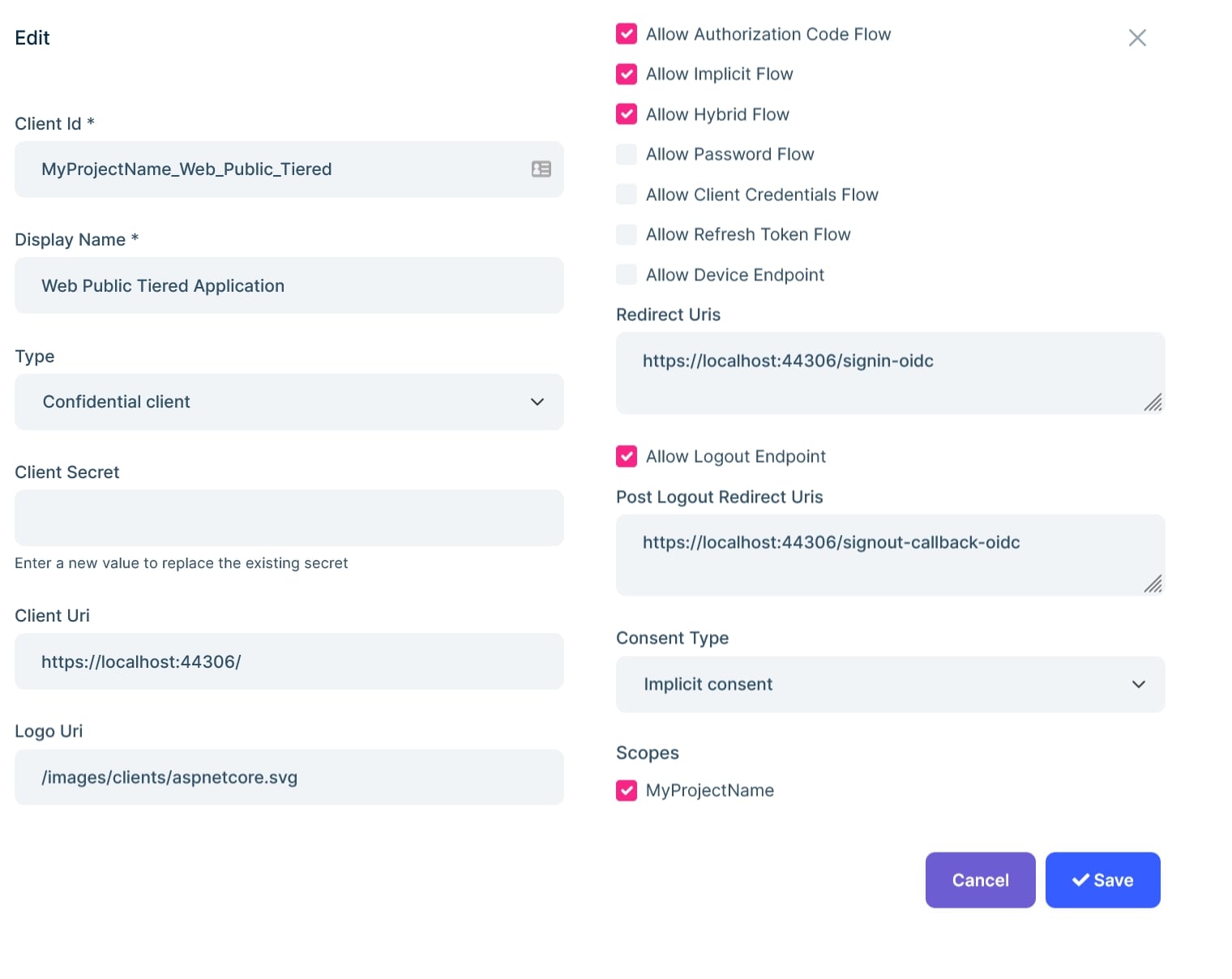Disable Allow Implicit Flow checkbox
The width and height of the screenshot is (1232, 979).
click(x=627, y=74)
